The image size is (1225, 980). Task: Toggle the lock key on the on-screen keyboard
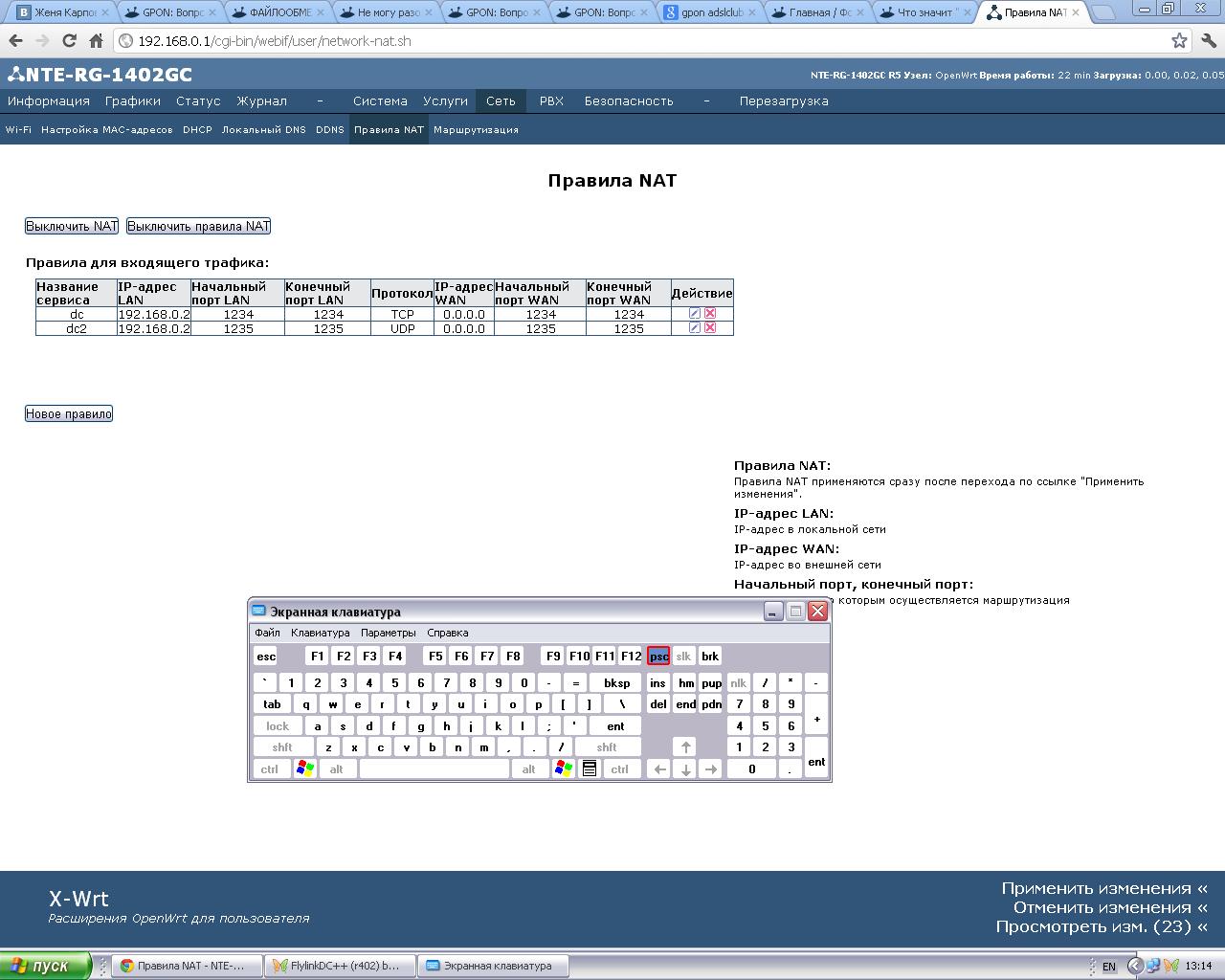pyautogui.click(x=278, y=726)
